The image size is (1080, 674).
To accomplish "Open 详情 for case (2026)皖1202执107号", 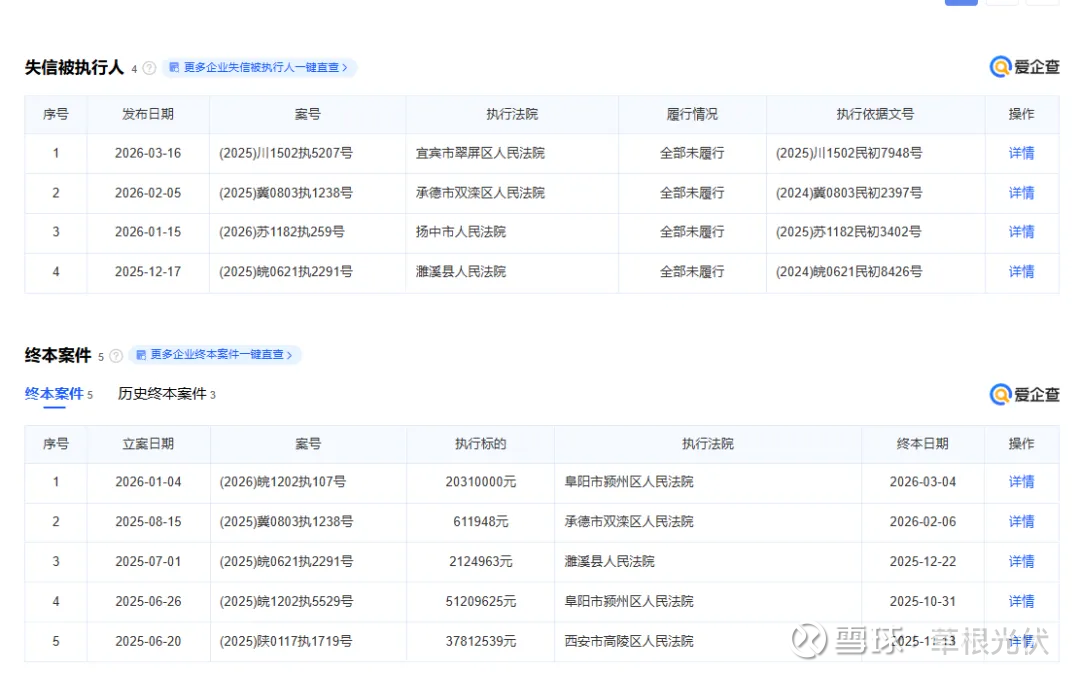I will click(x=1021, y=482).
